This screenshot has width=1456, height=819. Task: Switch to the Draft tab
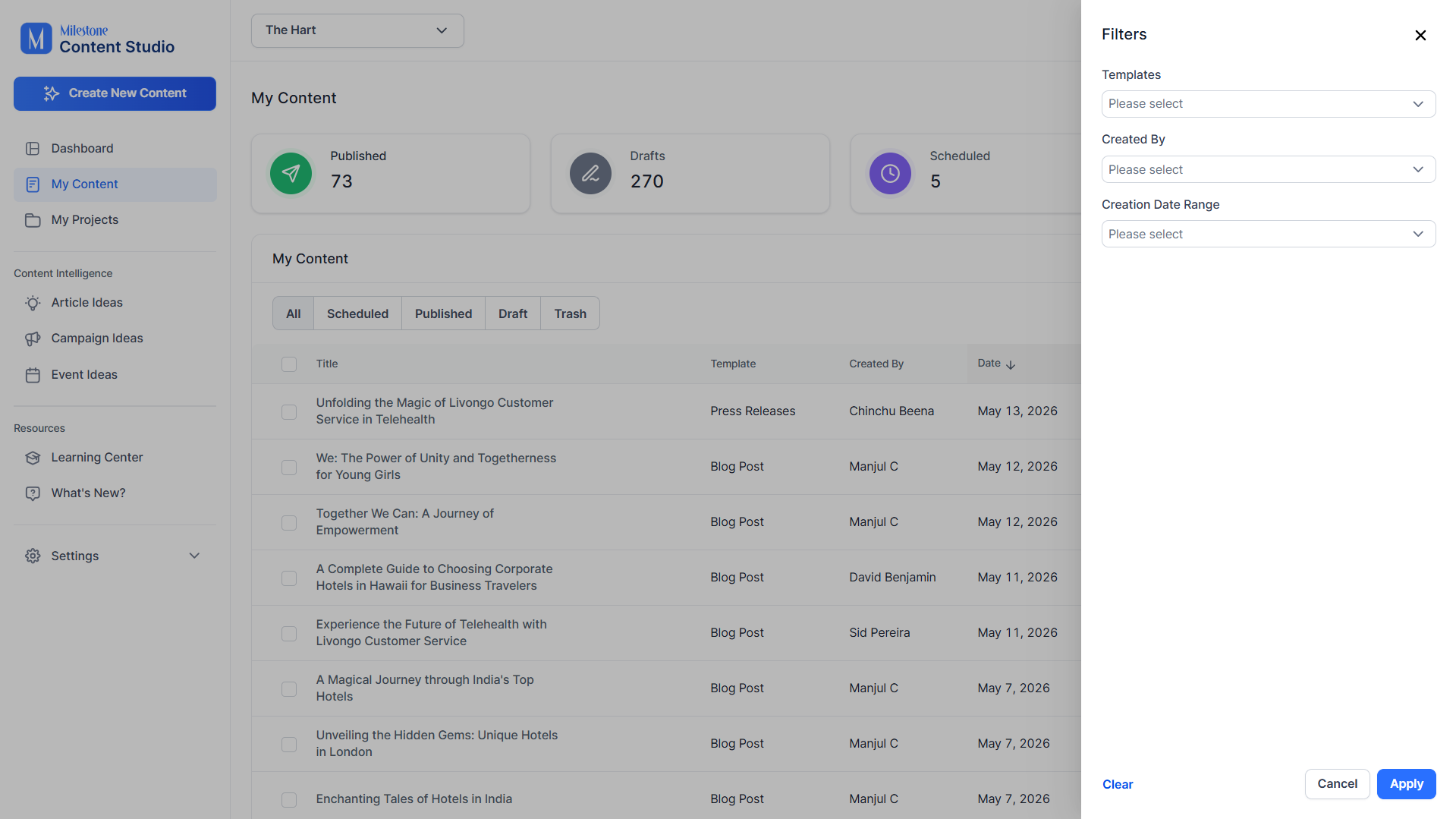tap(513, 313)
